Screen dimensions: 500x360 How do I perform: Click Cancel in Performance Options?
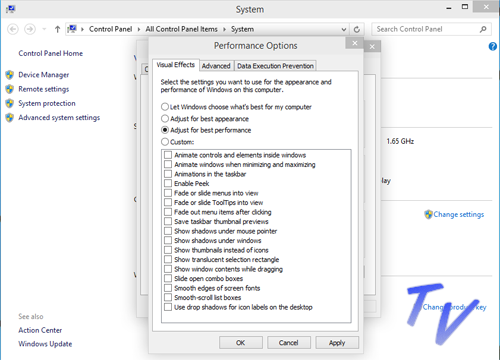point(289,343)
